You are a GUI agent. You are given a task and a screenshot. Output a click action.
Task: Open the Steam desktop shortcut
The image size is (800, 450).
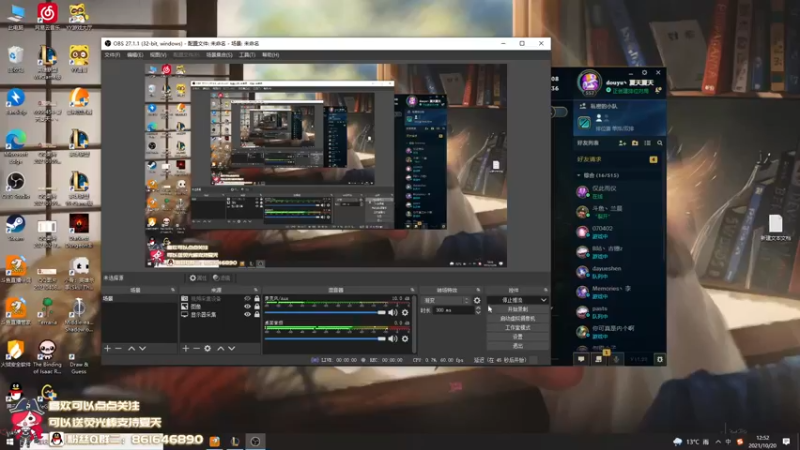tap(16, 228)
